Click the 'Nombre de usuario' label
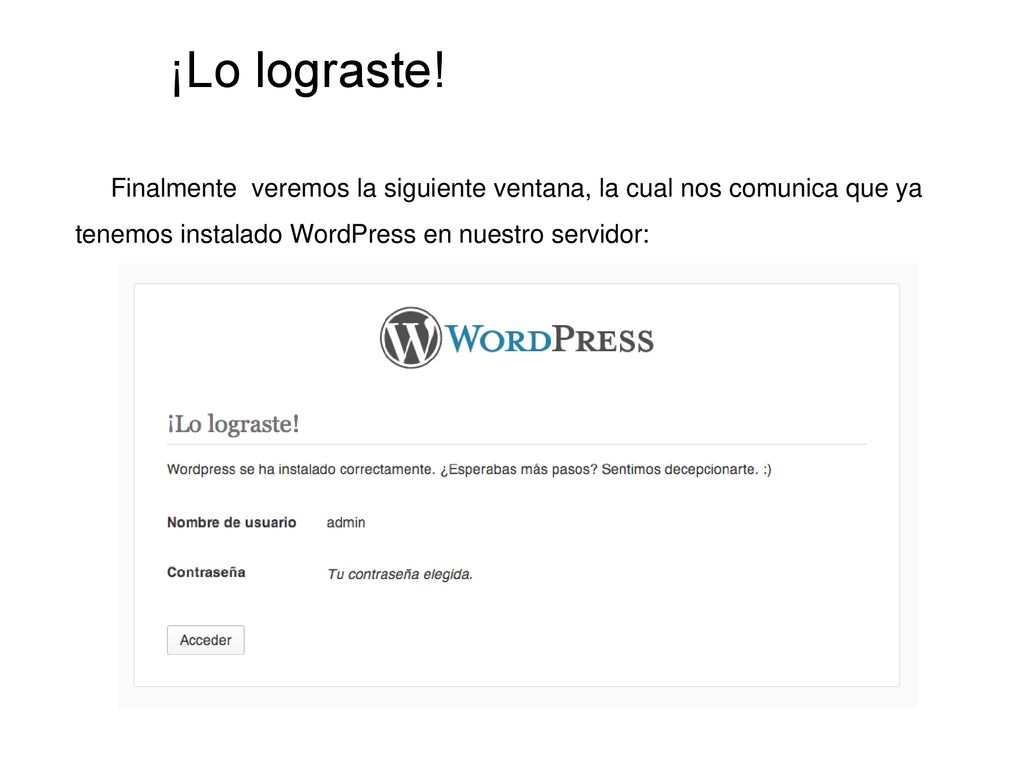This screenshot has height=768, width=1024. tap(232, 522)
